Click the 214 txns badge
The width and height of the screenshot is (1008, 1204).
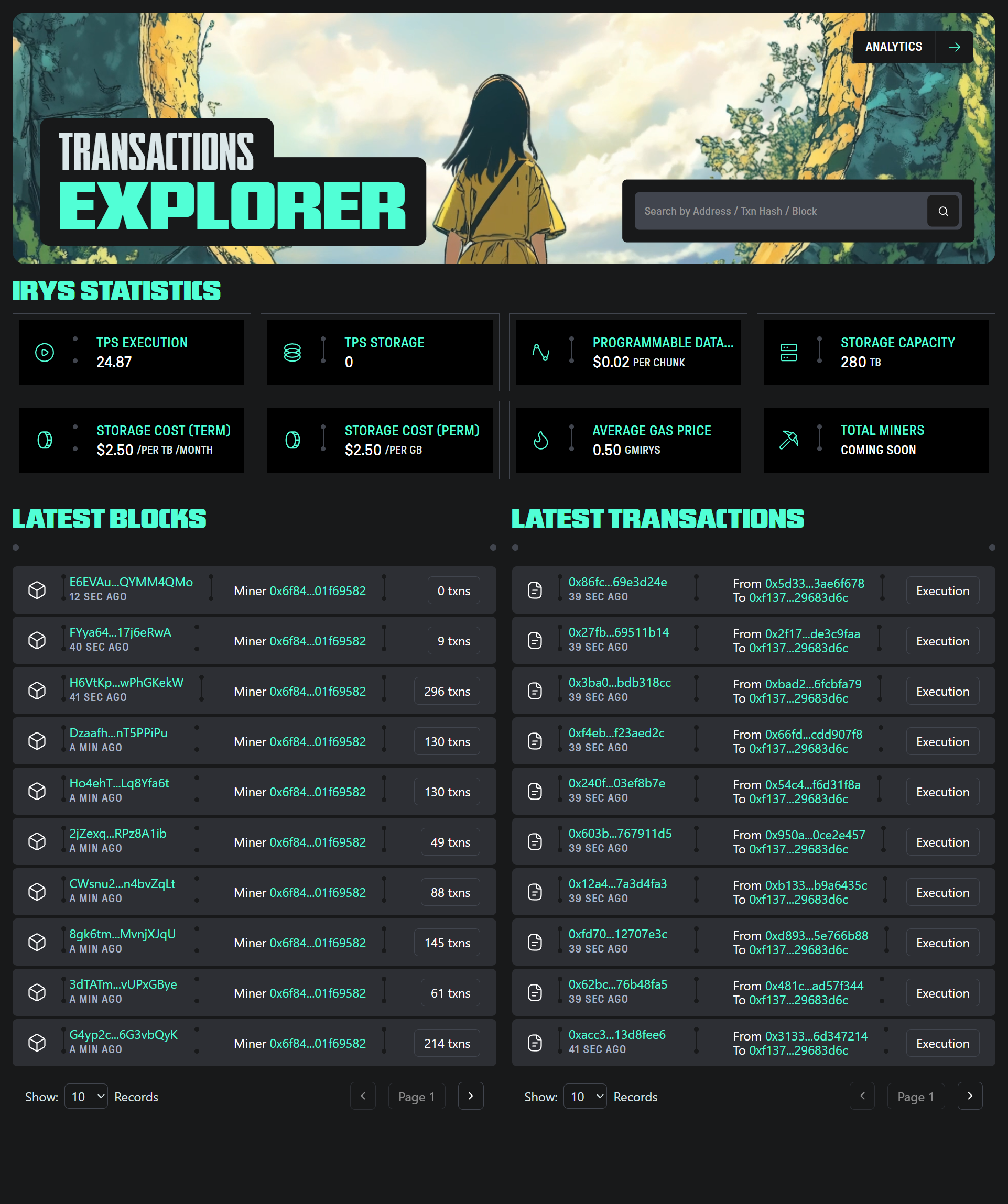[447, 1044]
